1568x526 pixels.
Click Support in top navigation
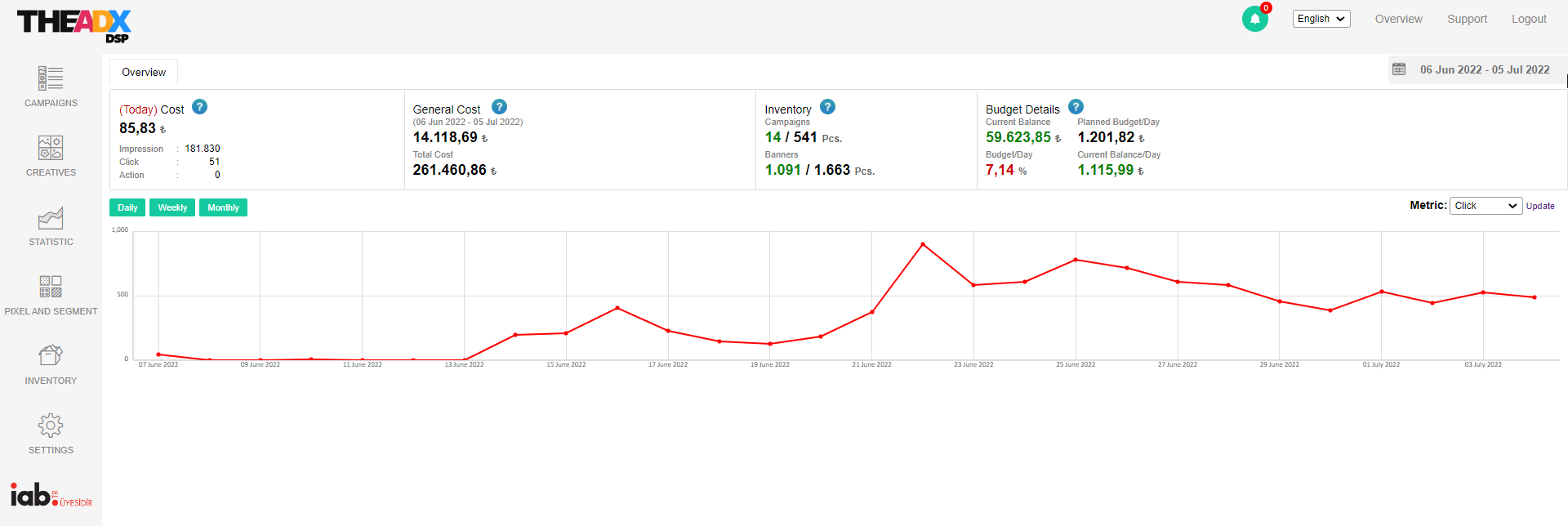[1467, 19]
